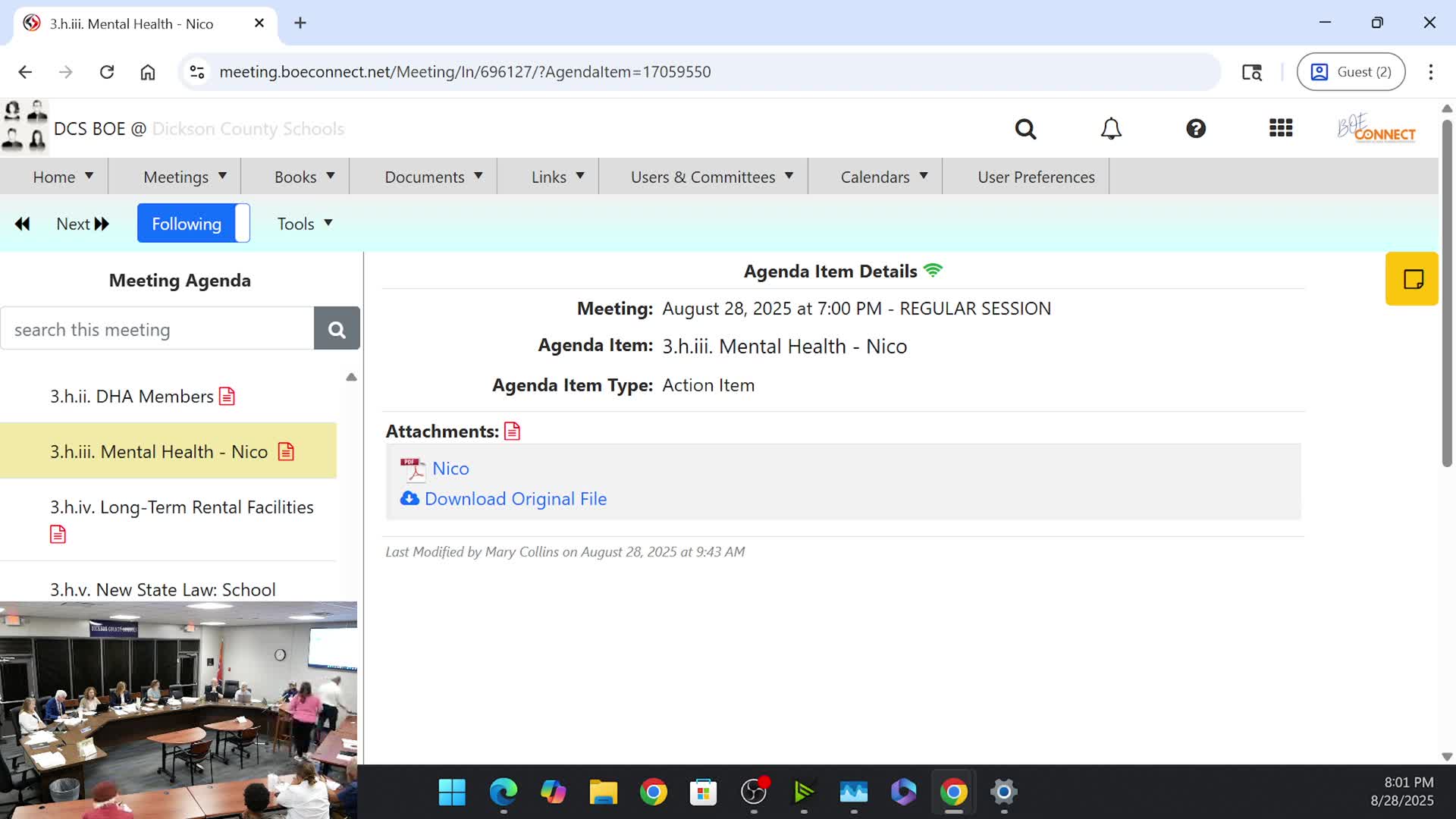Toggle the Following switch

tap(193, 224)
